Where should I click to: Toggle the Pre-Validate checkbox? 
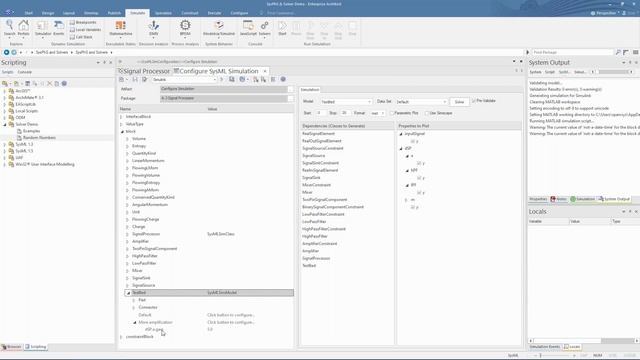tap(473, 100)
